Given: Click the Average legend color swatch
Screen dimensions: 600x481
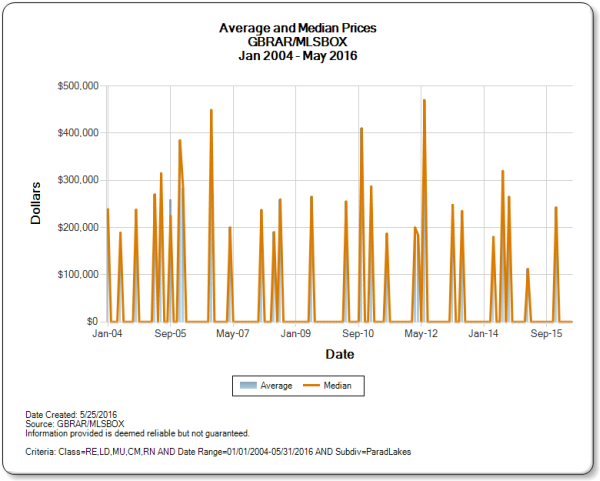Looking at the screenshot, I should pos(248,385).
